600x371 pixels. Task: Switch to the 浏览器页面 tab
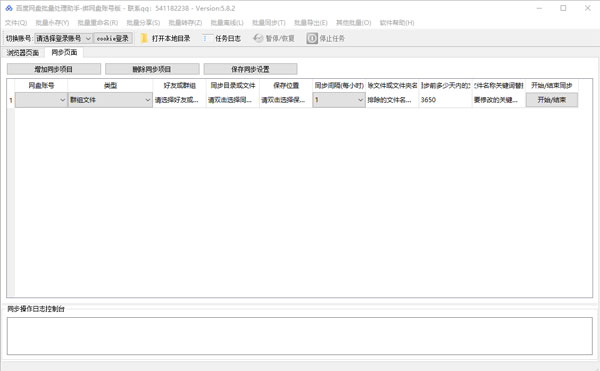pyautogui.click(x=23, y=53)
